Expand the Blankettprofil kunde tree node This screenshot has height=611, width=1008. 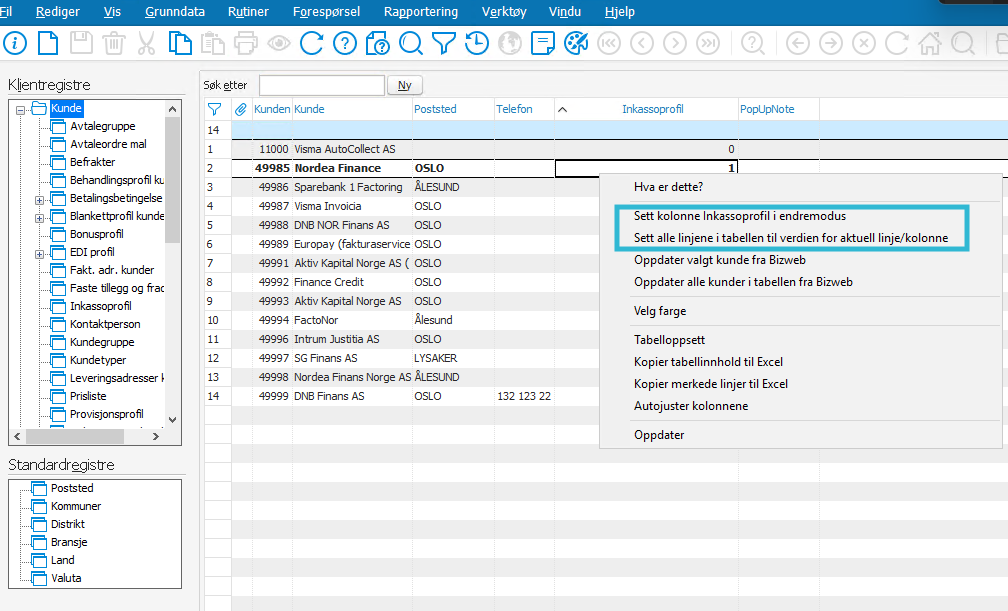point(39,218)
